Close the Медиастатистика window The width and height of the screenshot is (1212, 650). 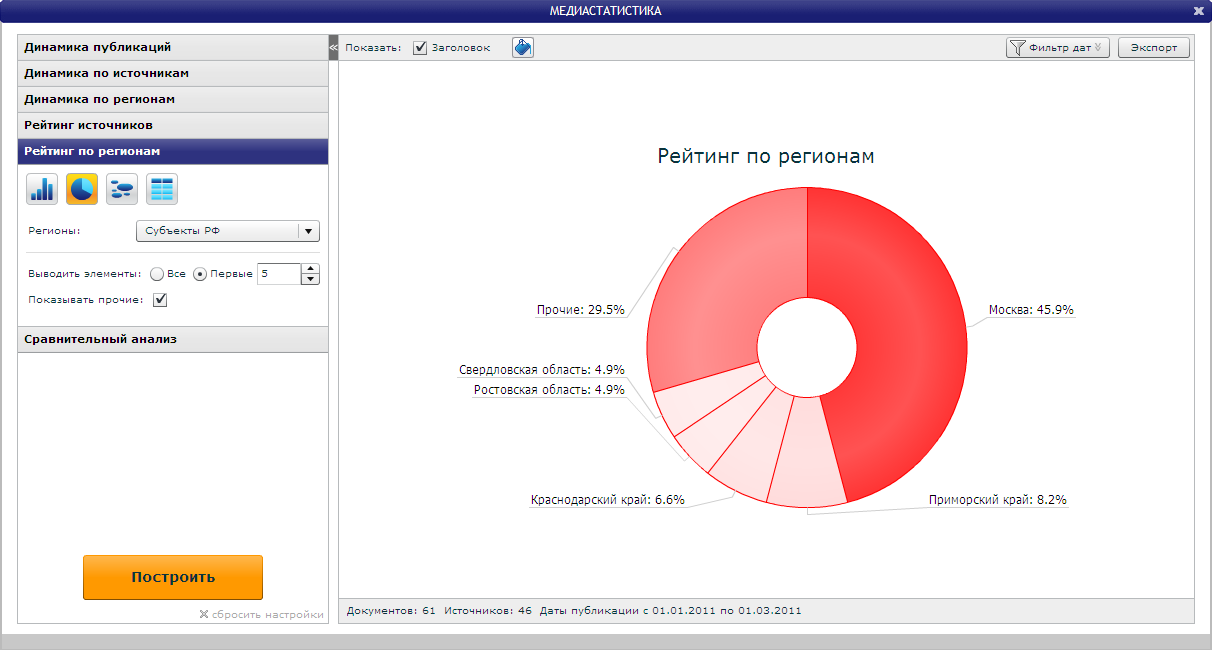pos(1198,11)
